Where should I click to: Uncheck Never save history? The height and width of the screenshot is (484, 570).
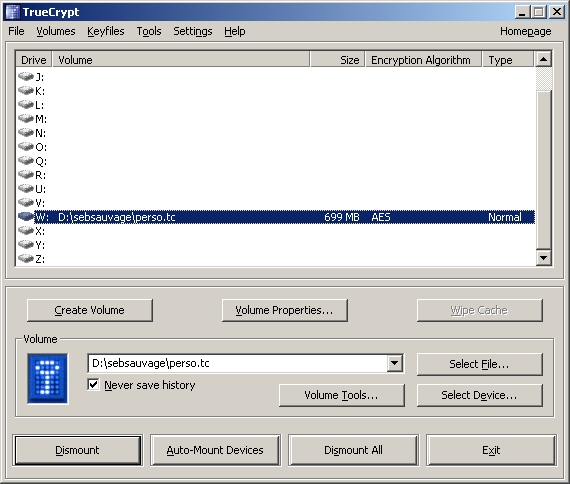(93, 385)
